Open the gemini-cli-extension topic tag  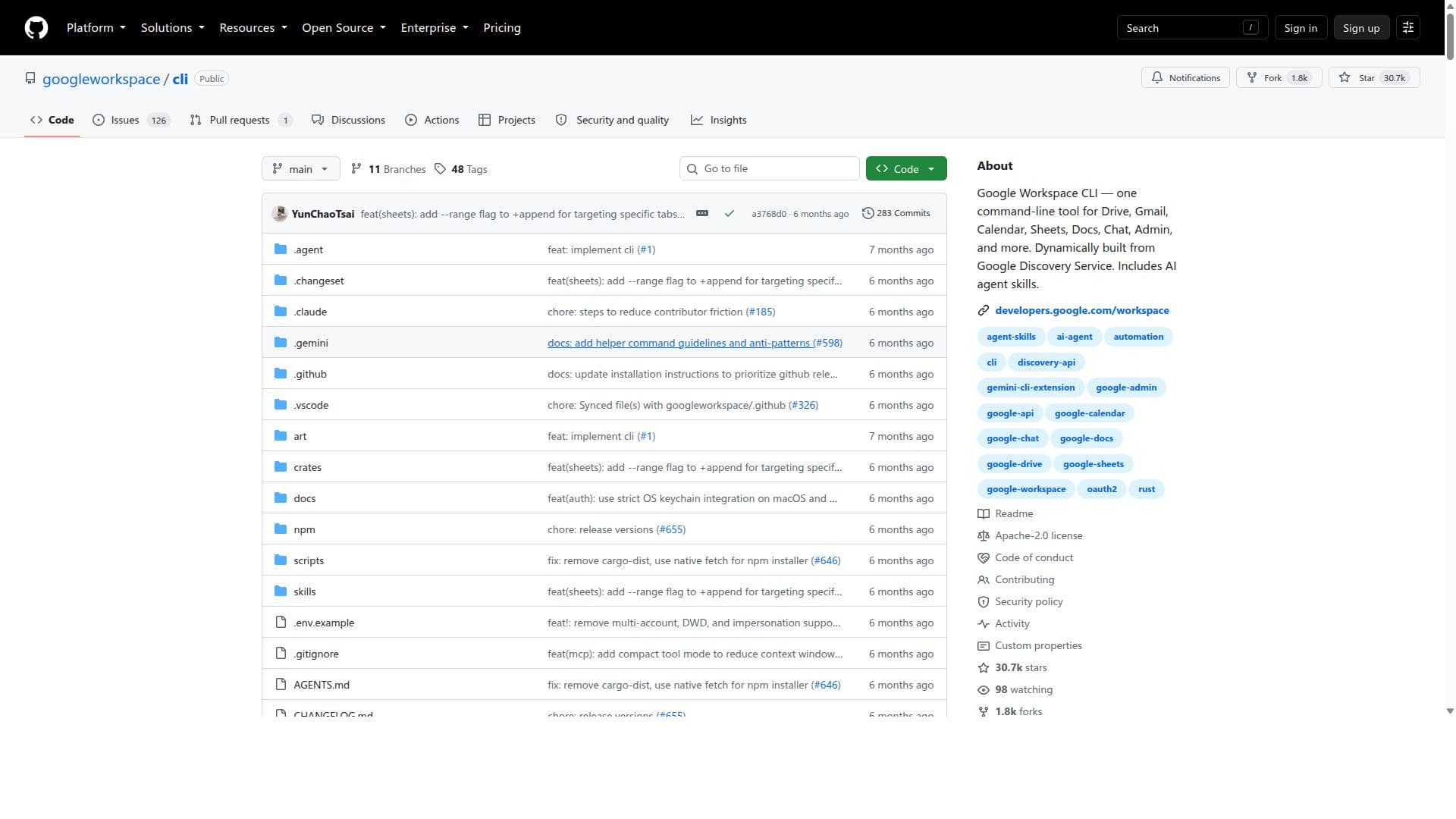pos(1030,388)
